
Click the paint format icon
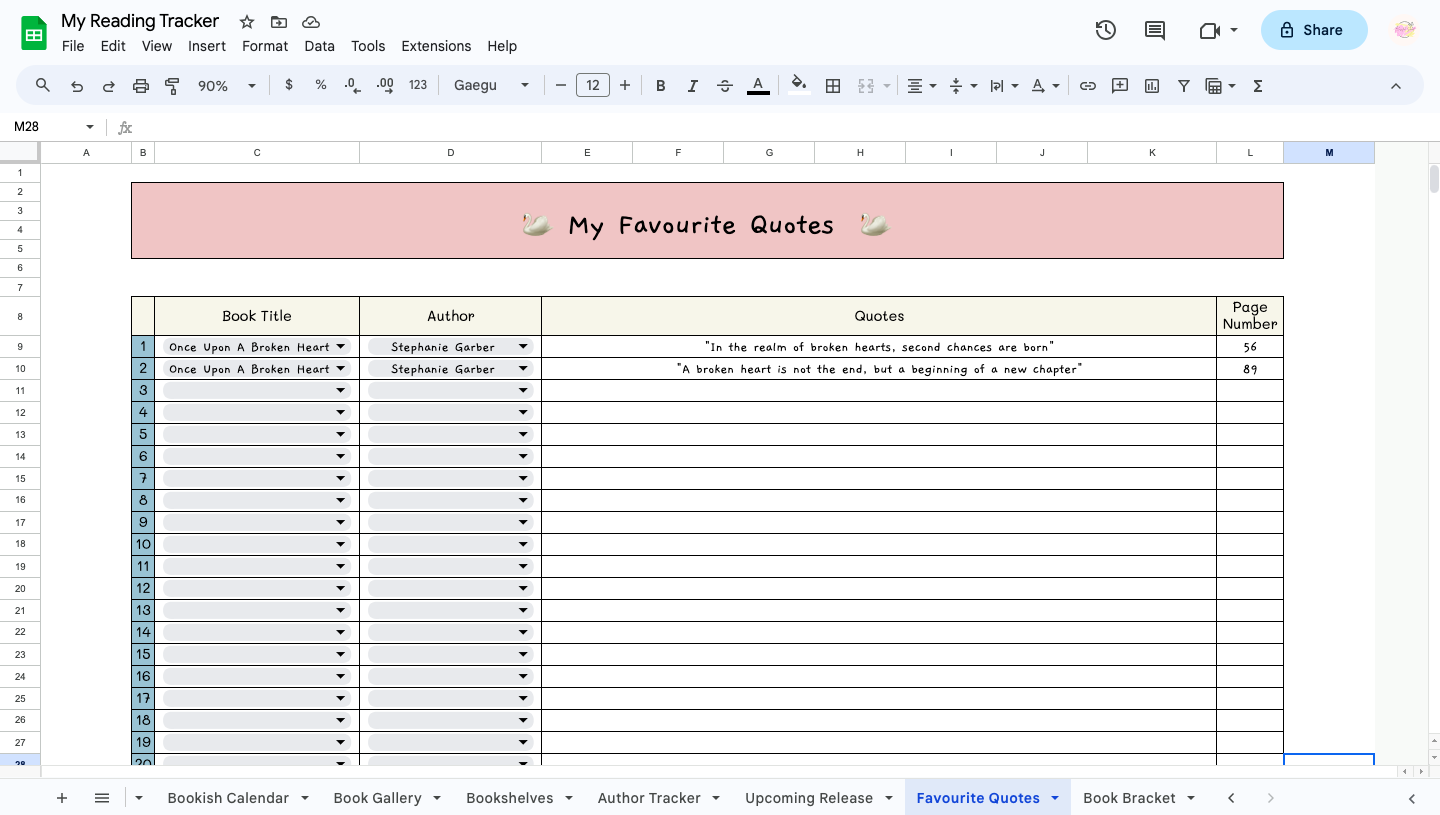pos(172,86)
